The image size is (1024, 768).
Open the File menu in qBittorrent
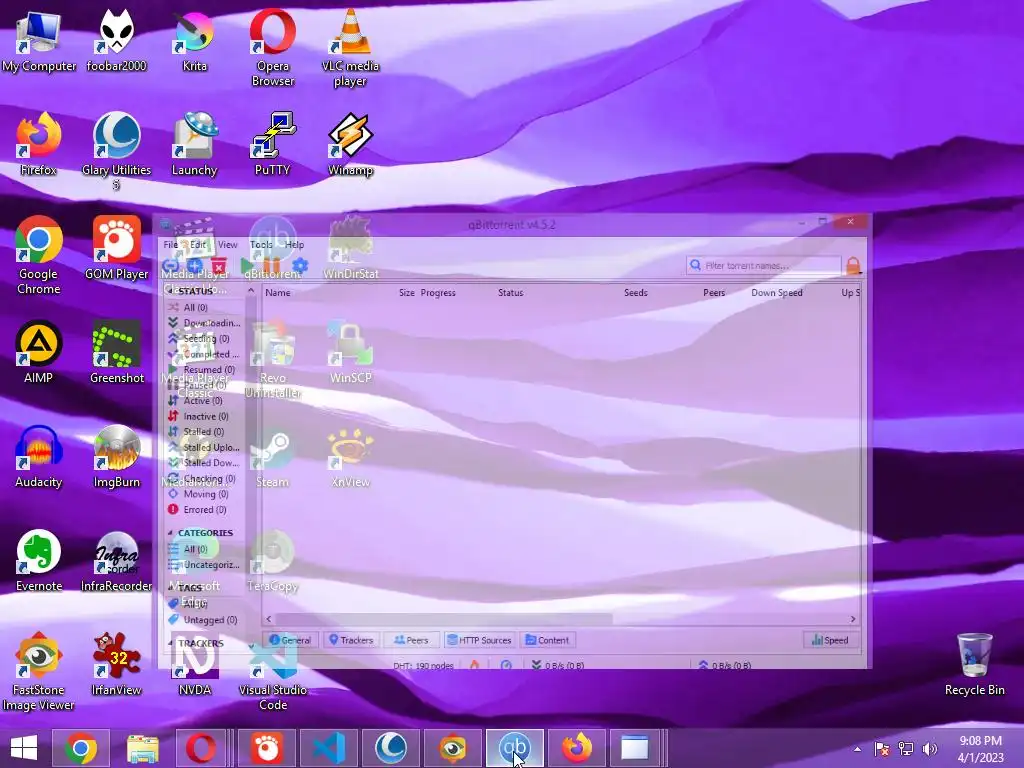(170, 244)
